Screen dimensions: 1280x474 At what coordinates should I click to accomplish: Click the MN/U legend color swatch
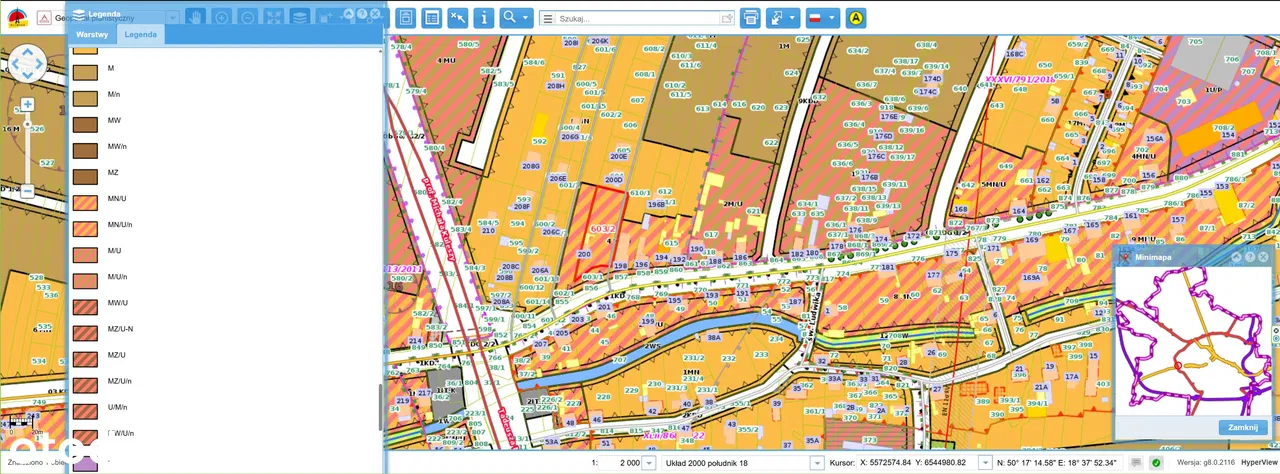pyautogui.click(x=85, y=199)
